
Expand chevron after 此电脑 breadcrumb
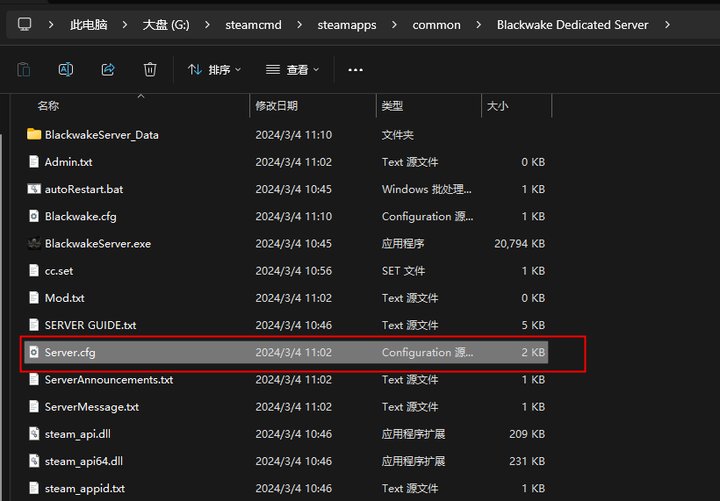coord(125,25)
